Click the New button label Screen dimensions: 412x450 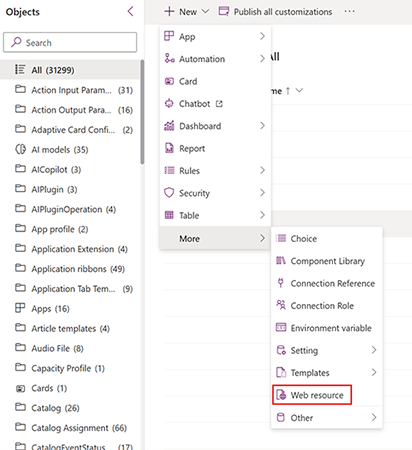(188, 12)
